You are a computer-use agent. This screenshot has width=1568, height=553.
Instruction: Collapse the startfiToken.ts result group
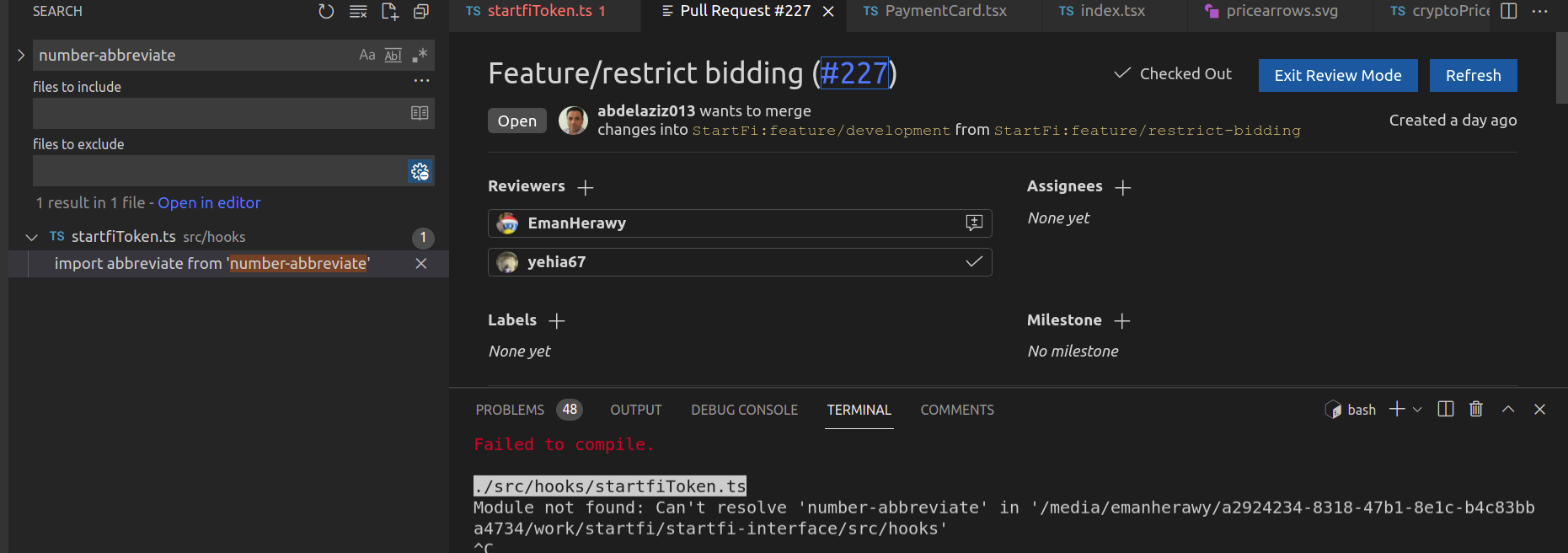tap(32, 237)
